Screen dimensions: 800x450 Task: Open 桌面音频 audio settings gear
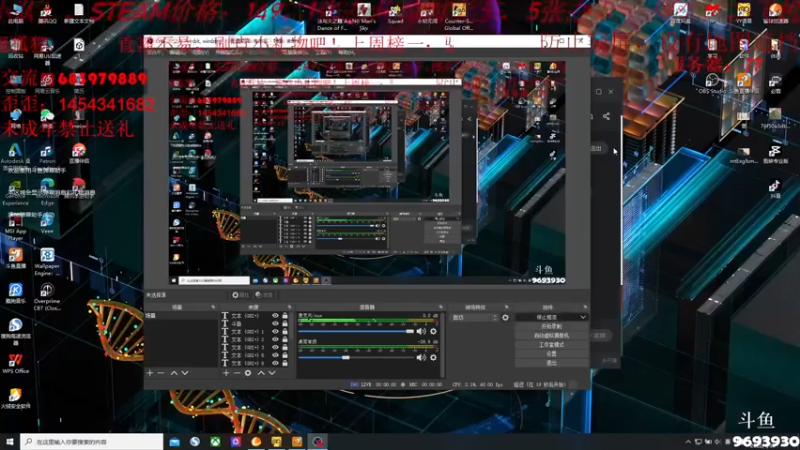click(x=433, y=358)
